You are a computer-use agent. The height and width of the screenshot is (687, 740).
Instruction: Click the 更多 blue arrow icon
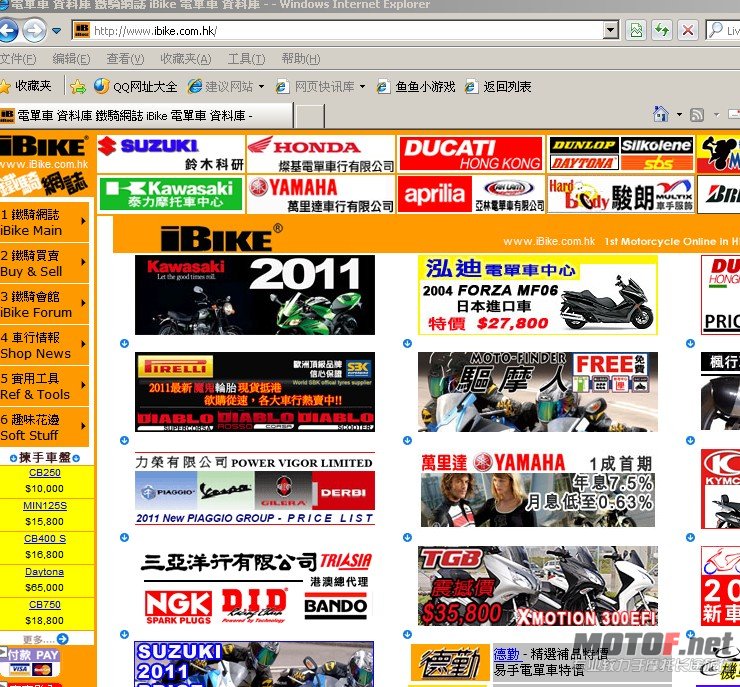(62, 639)
